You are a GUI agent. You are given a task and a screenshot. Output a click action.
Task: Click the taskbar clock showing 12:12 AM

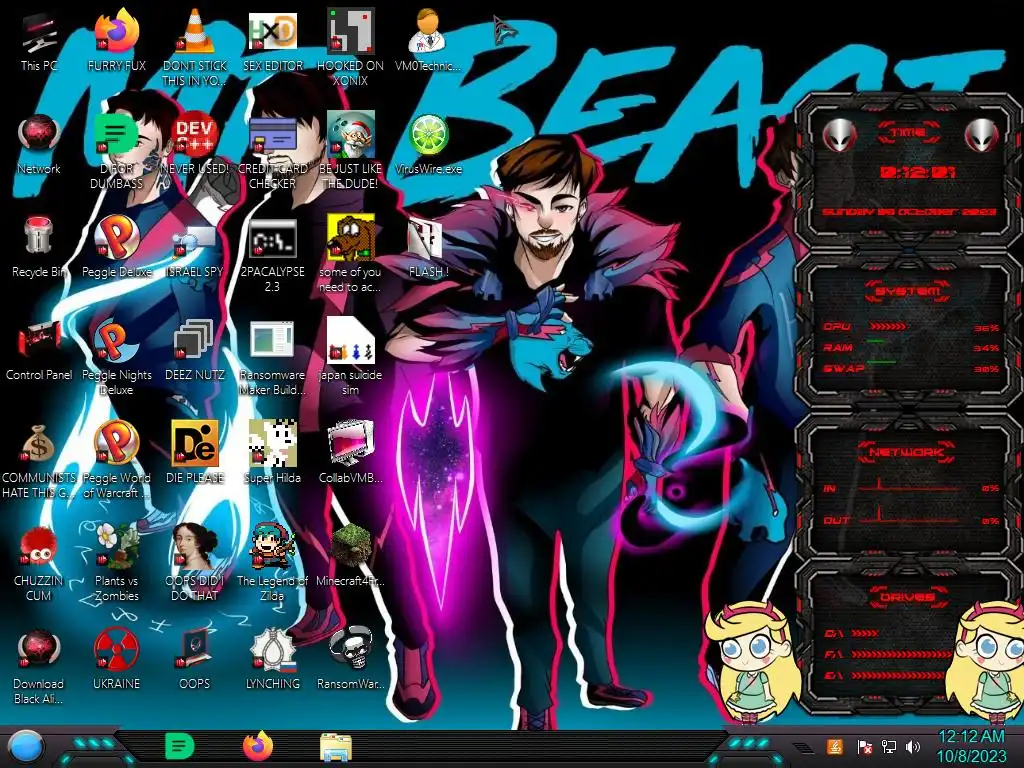coord(971,746)
